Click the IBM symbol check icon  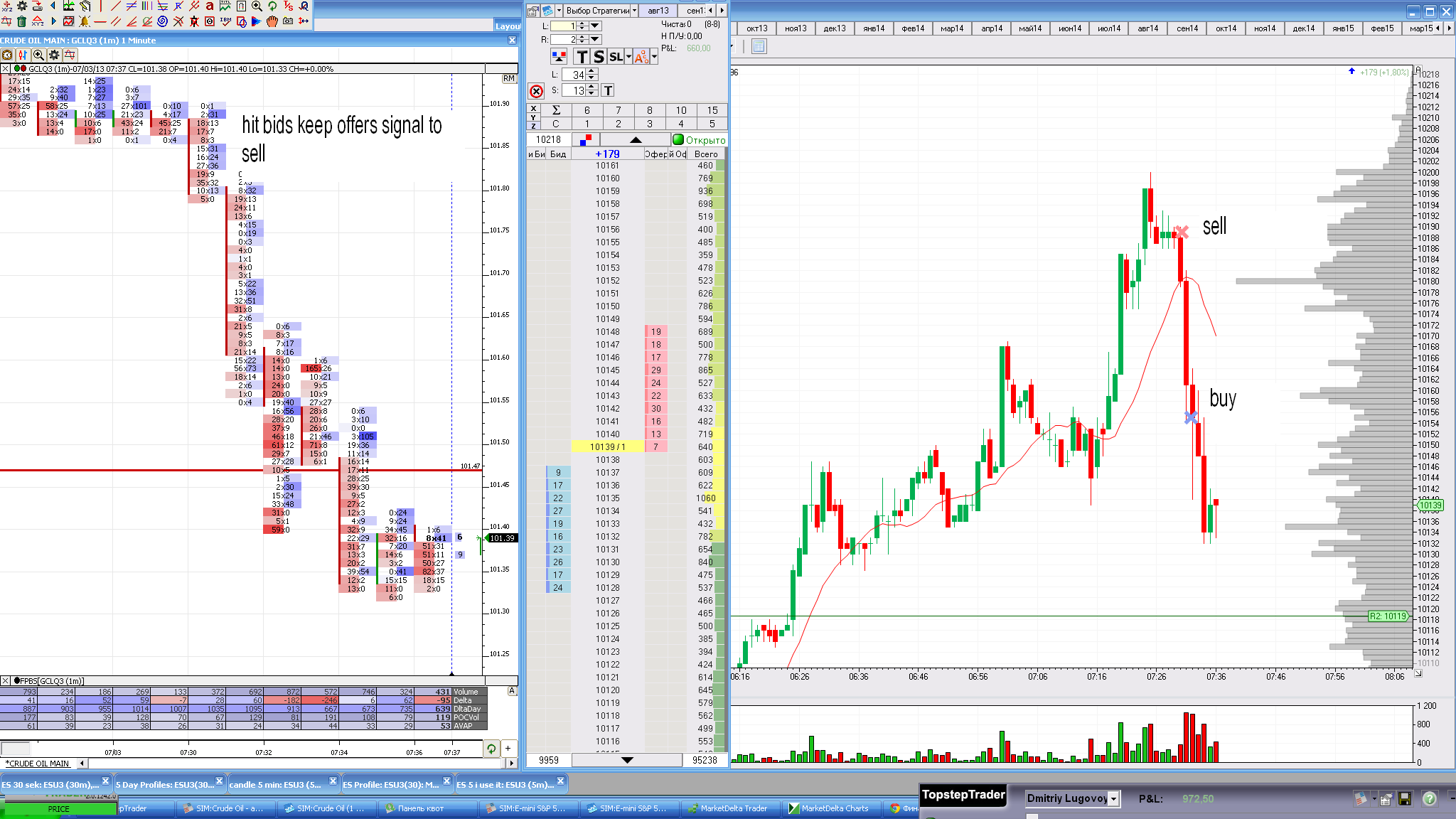tap(225, 21)
